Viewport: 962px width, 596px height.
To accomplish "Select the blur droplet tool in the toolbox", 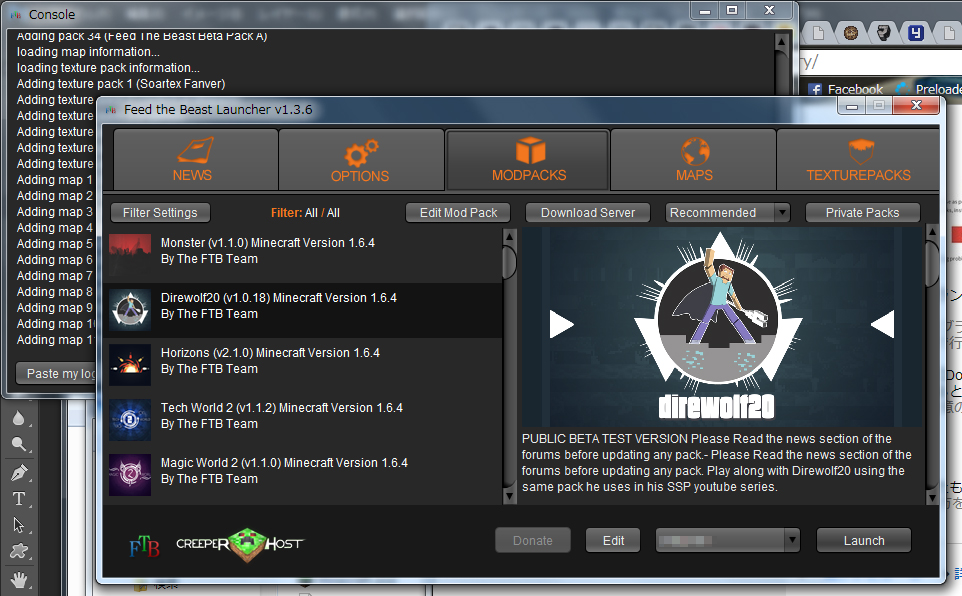I will tap(18, 418).
